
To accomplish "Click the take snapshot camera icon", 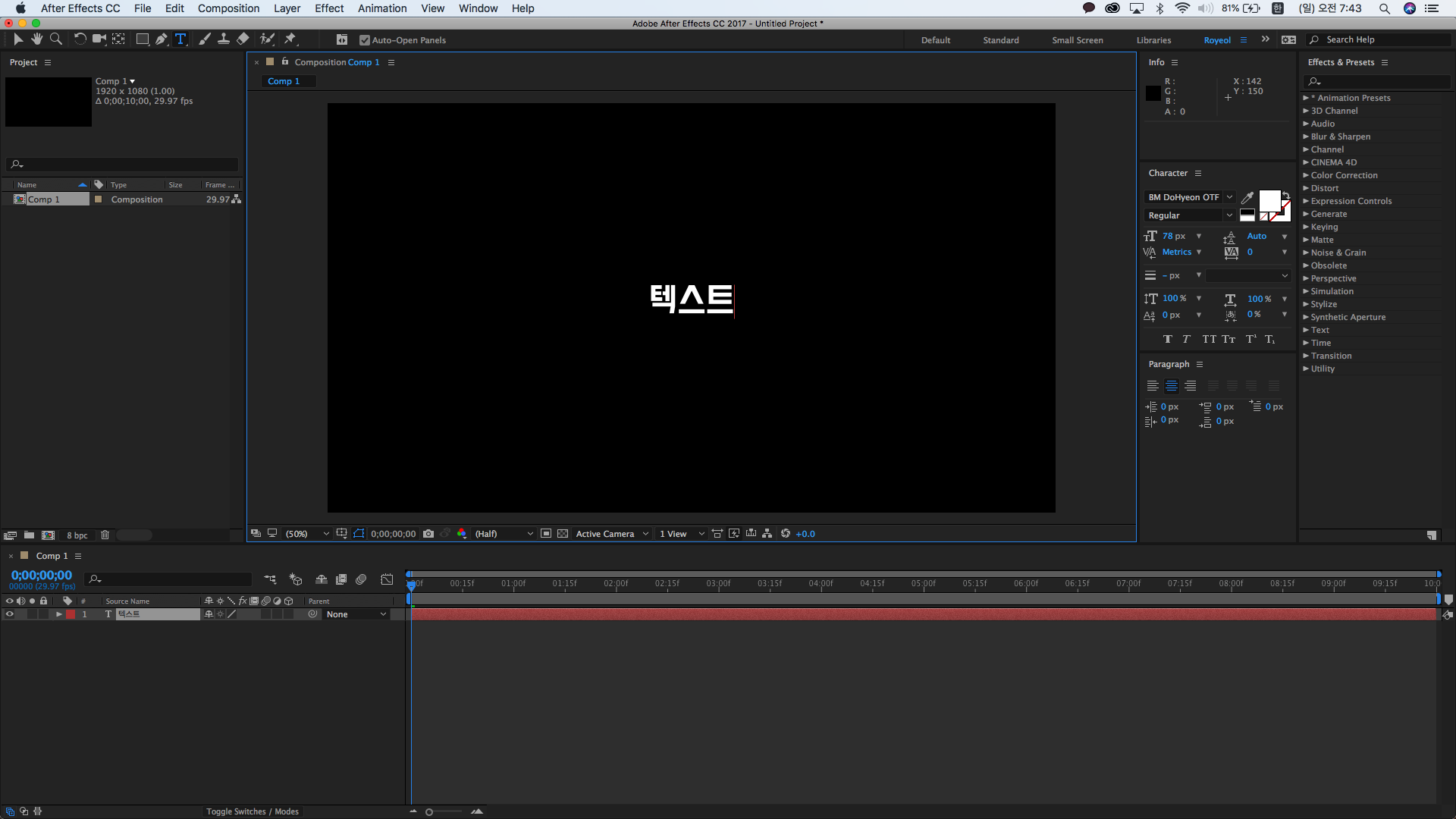I will [x=428, y=534].
